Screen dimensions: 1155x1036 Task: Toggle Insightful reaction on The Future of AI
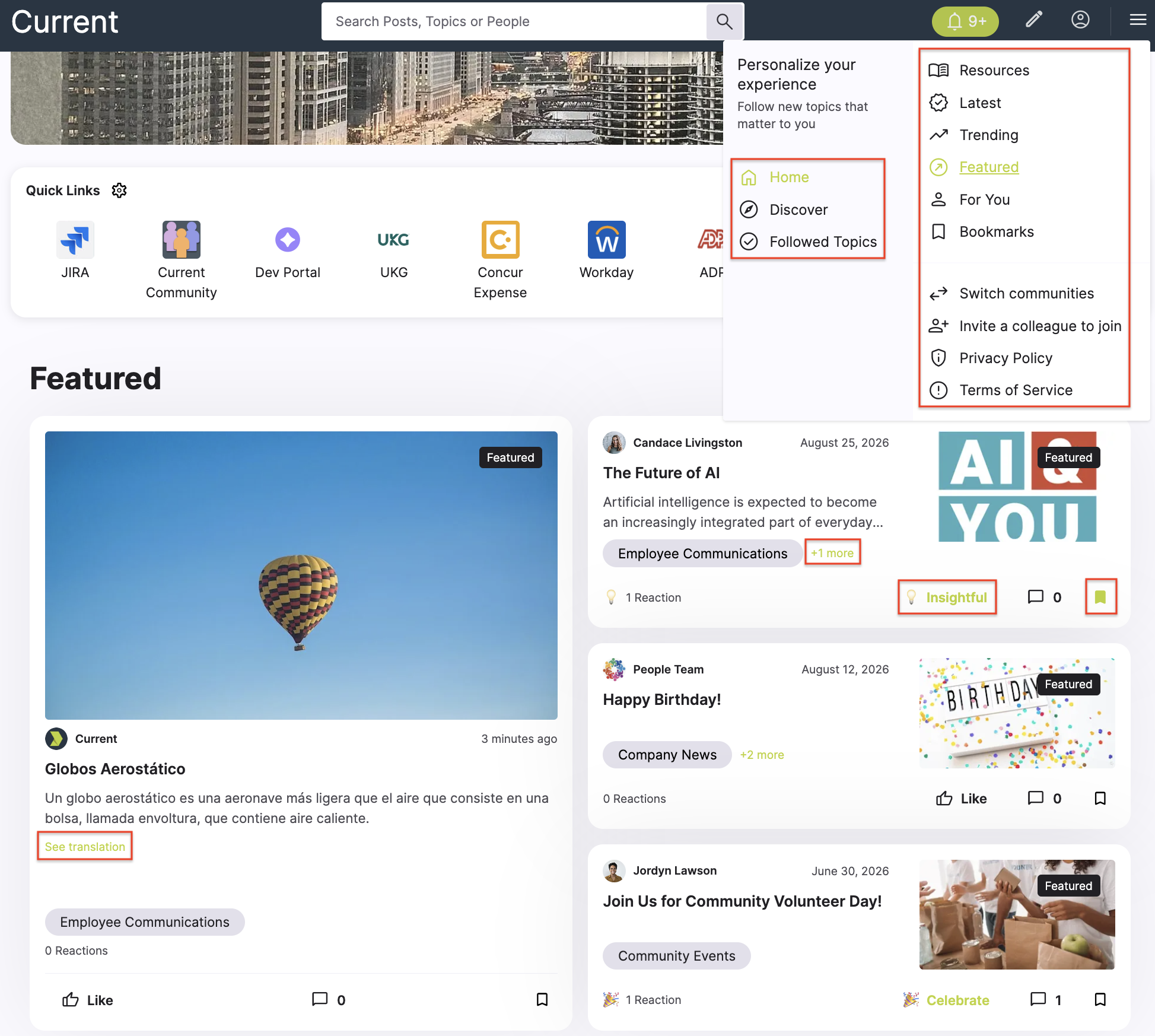tap(947, 597)
